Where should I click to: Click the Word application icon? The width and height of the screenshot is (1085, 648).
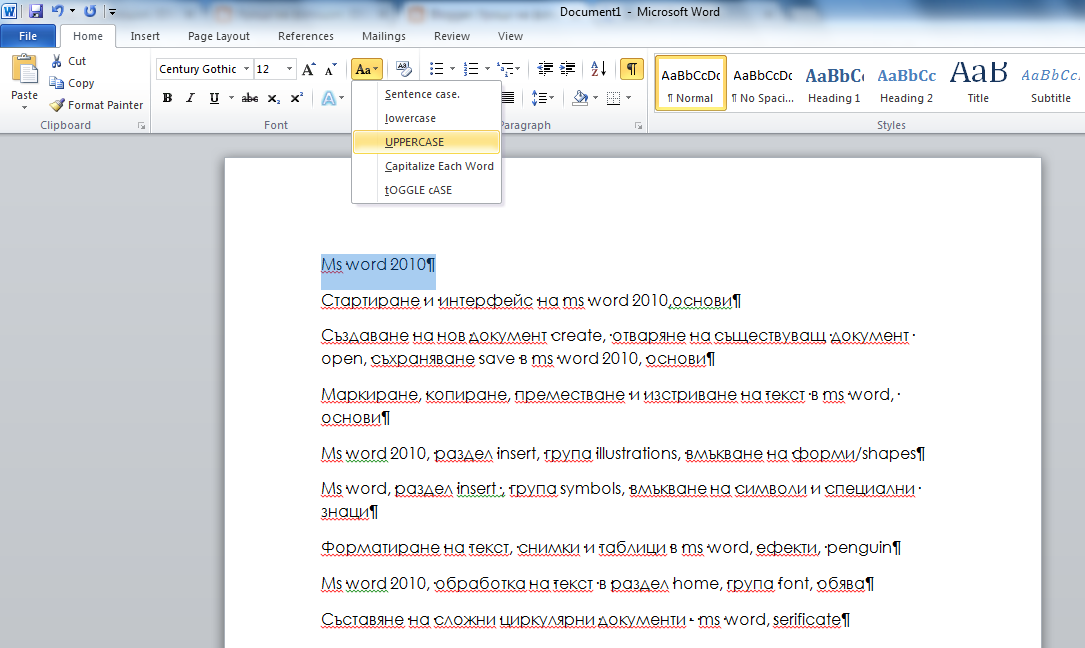tap(10, 11)
